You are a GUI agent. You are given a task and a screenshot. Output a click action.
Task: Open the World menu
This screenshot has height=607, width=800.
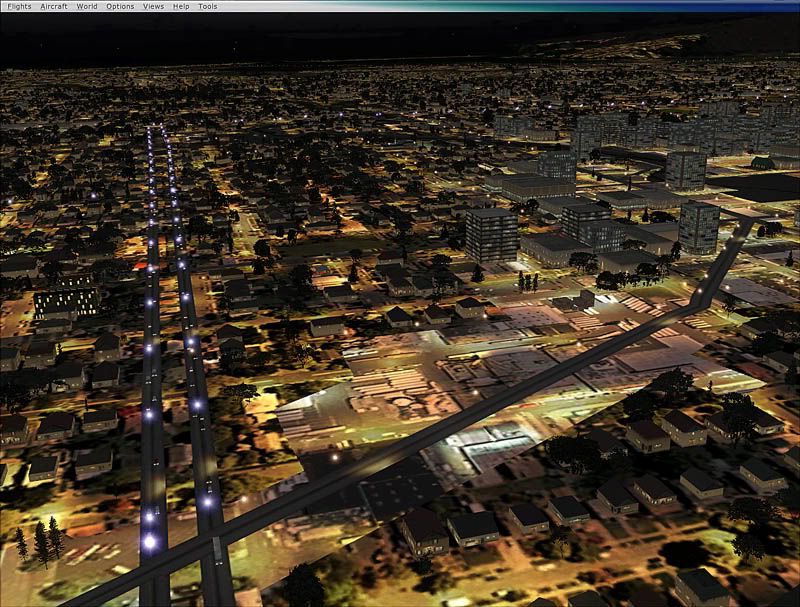87,6
